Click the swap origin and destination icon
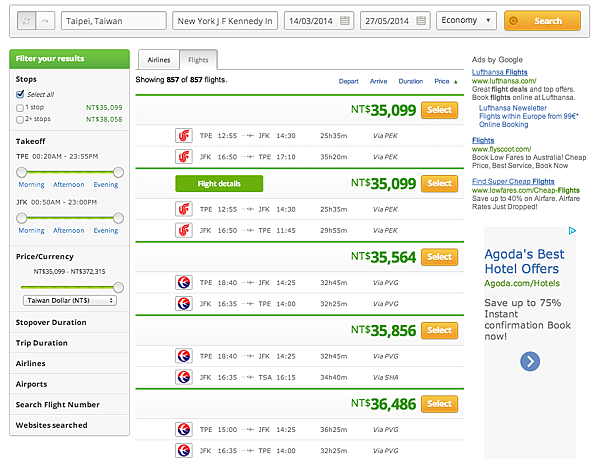Image resolution: width=600 pixels, height=459 pixels. pyautogui.click(x=27, y=21)
